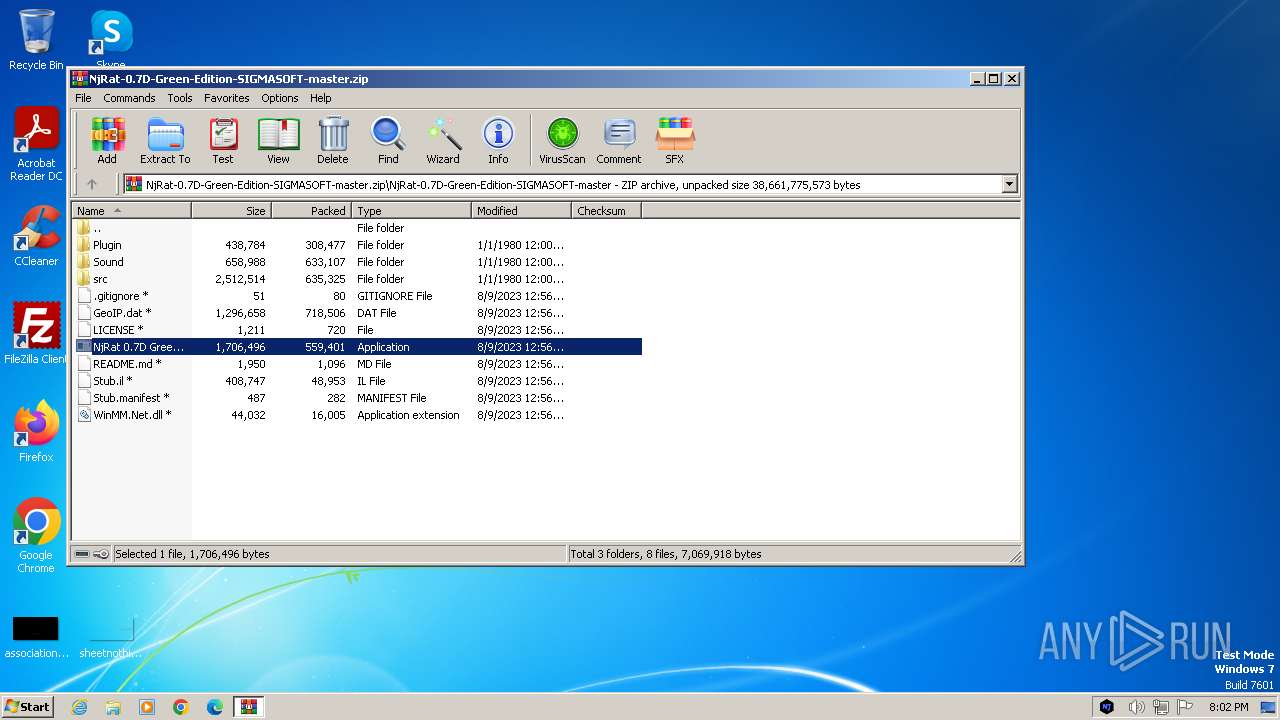The width and height of the screenshot is (1280, 720).
Task: Select the association desktop file
Action: 36,637
